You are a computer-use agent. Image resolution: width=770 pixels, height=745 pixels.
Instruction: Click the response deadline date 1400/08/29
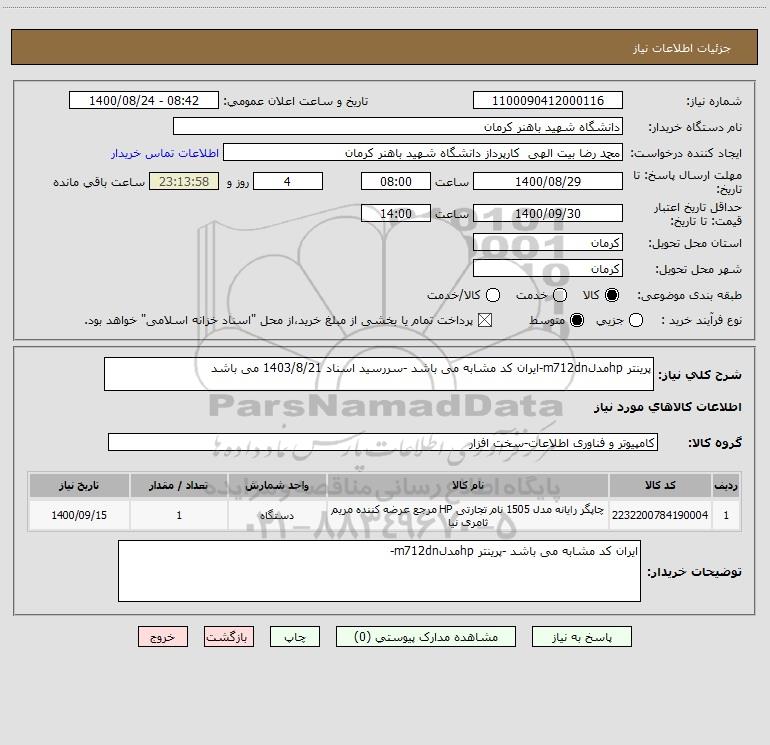[548, 181]
